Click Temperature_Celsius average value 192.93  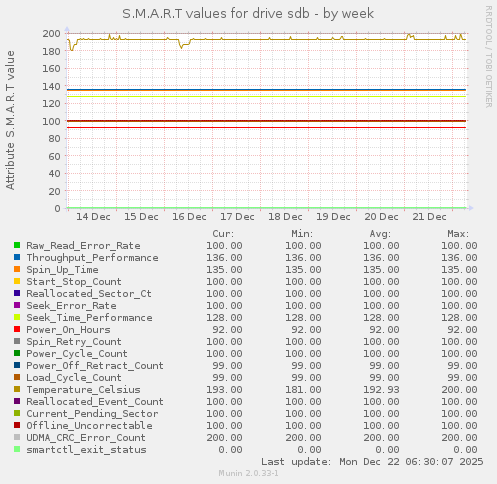click(381, 390)
